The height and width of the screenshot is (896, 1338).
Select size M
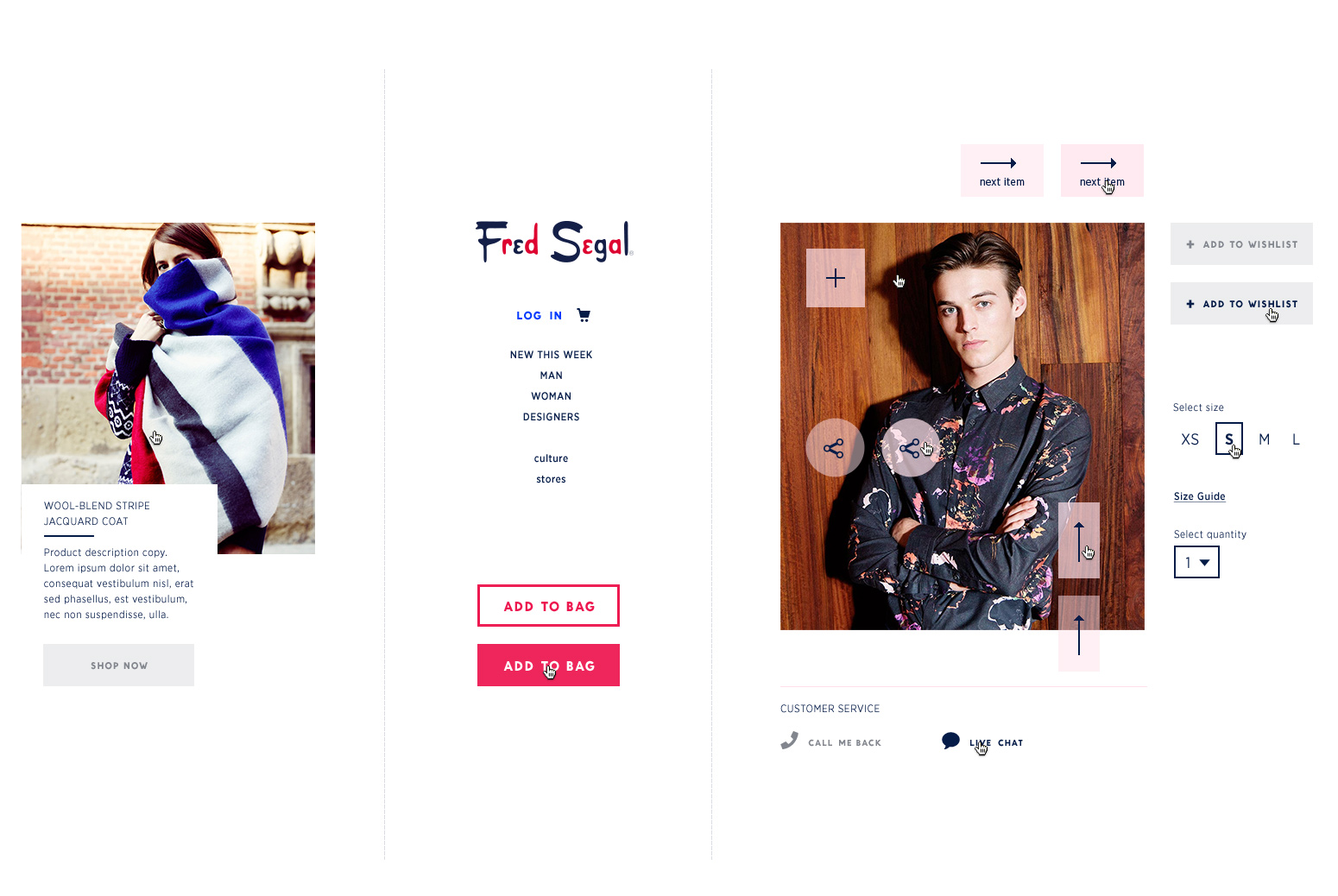pos(1264,439)
